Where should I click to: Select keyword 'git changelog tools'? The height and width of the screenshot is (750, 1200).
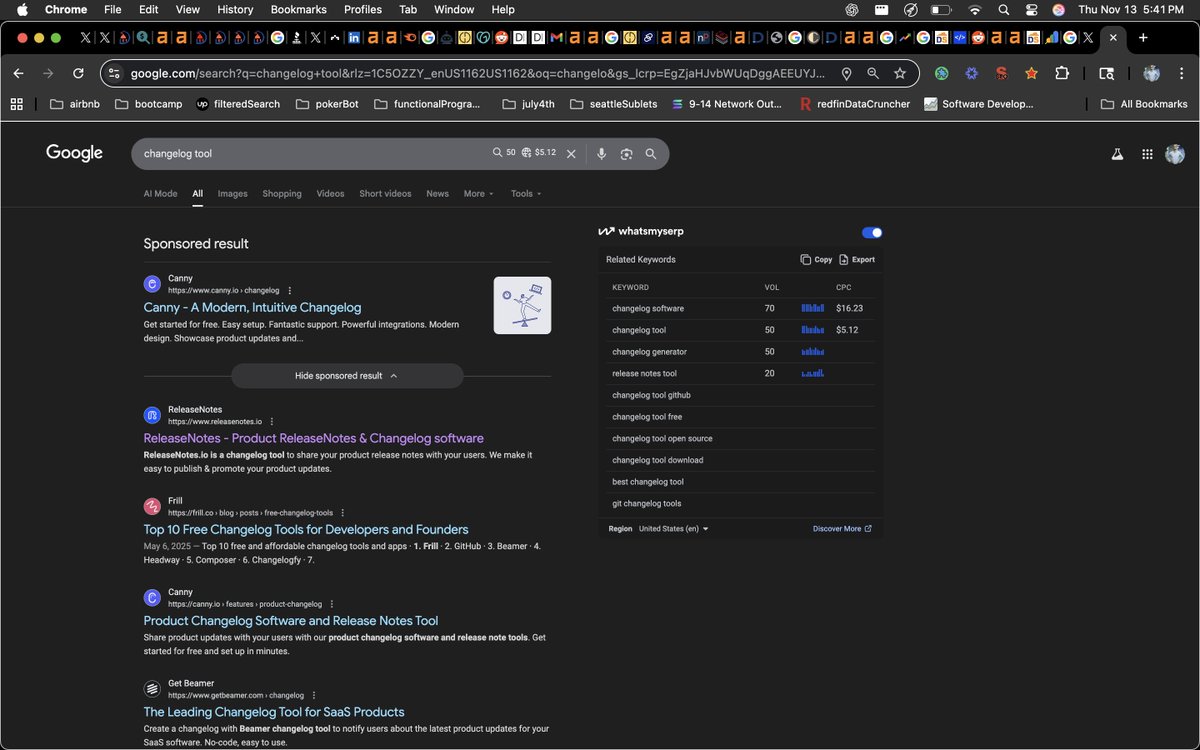tap(647, 504)
